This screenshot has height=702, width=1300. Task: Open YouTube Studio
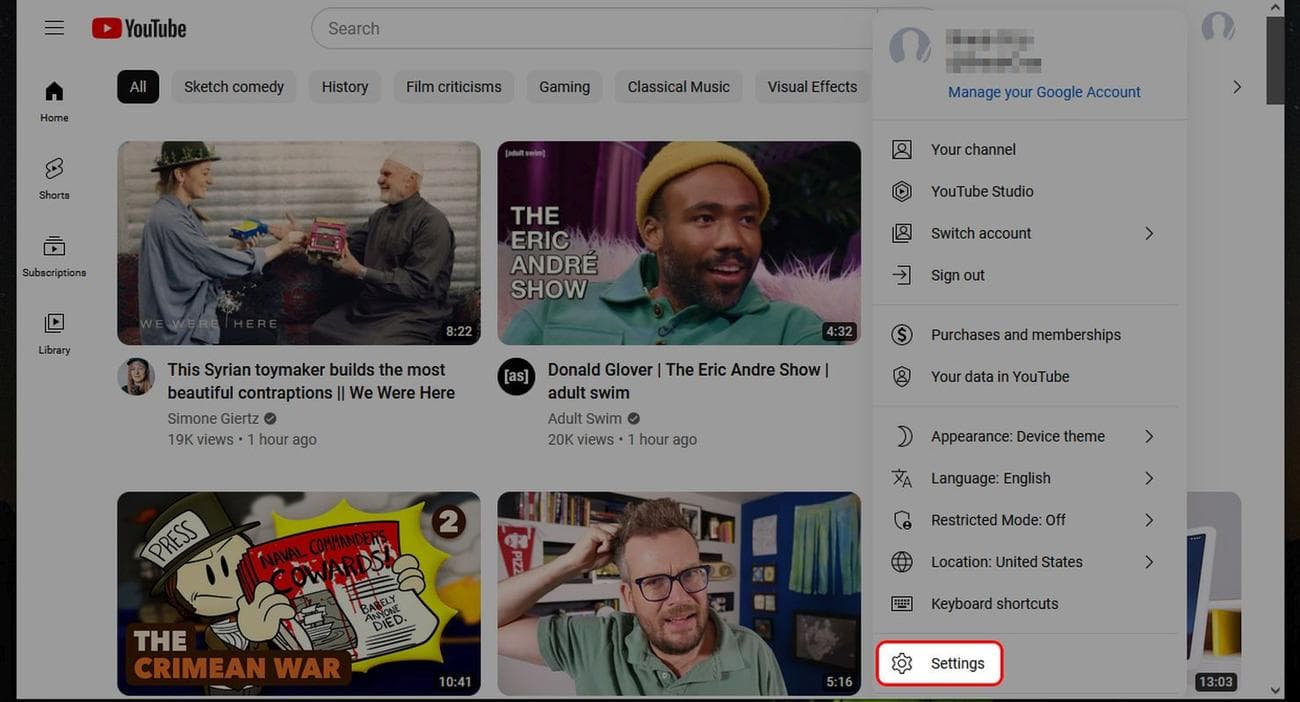[982, 191]
